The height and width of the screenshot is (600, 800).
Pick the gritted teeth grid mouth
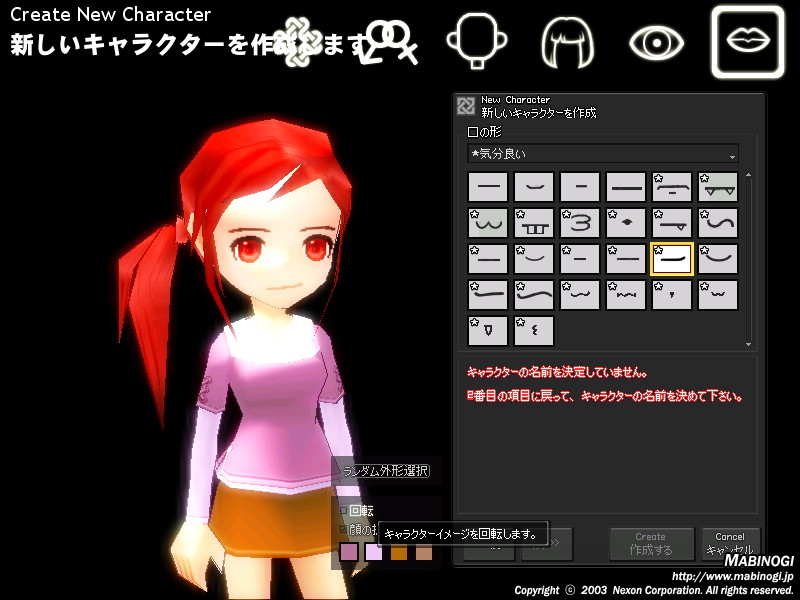pos(534,223)
